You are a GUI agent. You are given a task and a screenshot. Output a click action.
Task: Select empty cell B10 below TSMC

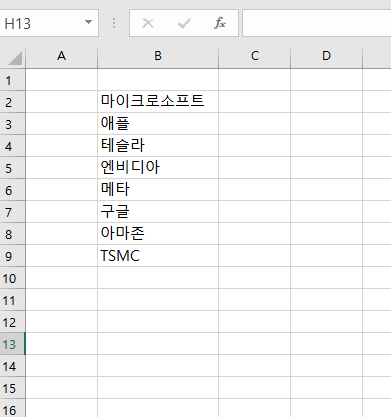[x=158, y=277]
